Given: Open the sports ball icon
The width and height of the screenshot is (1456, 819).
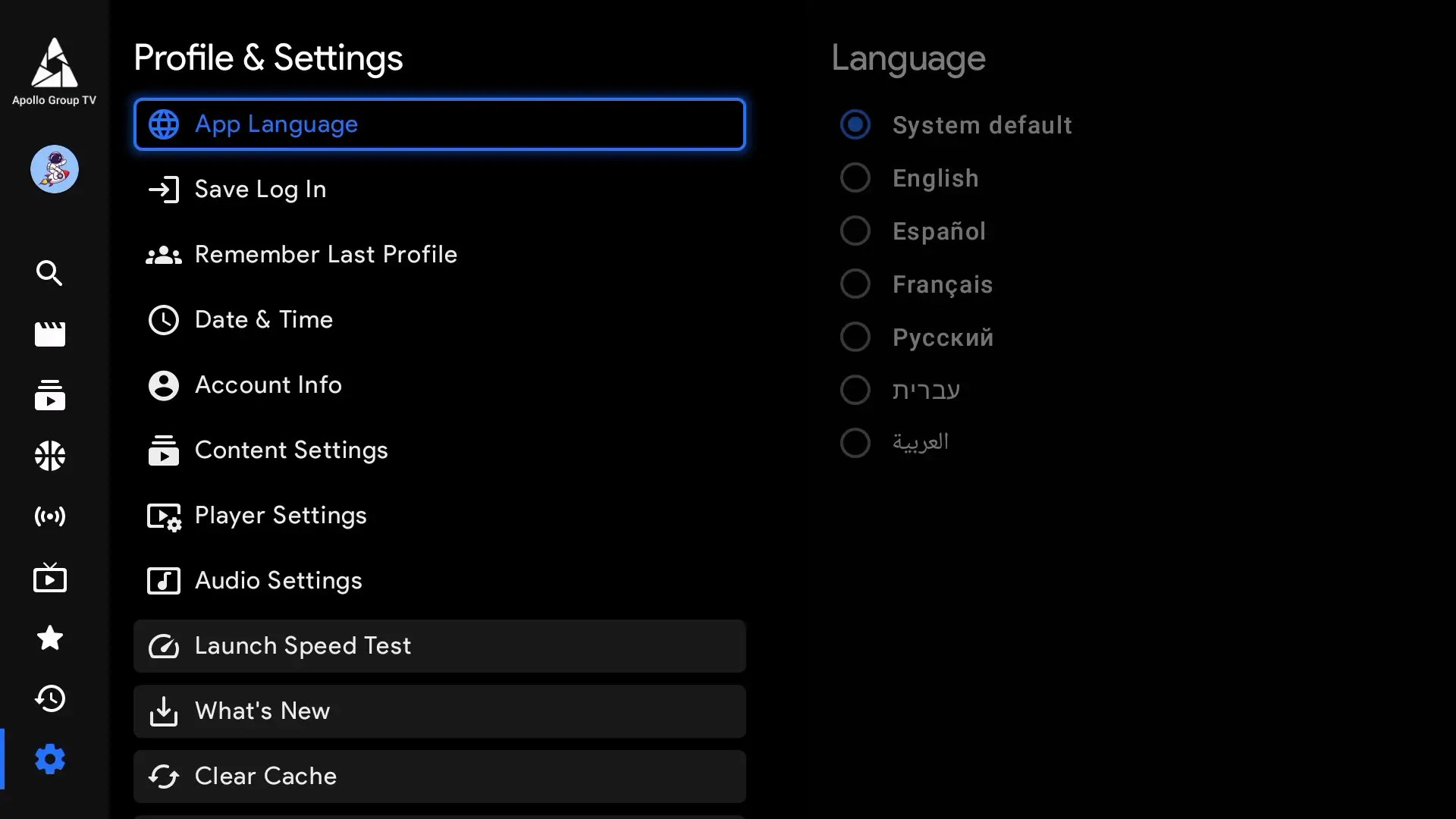Looking at the screenshot, I should tap(50, 456).
